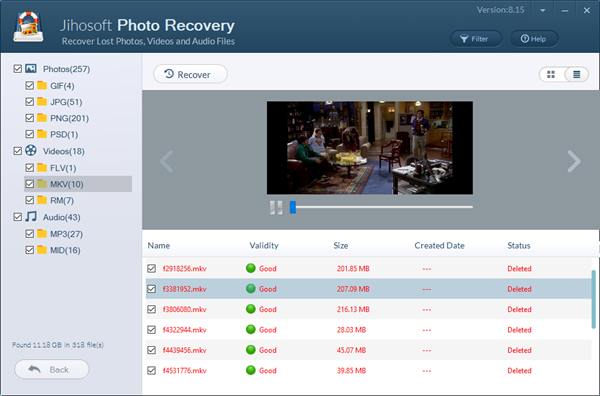Click the PSD folder icon
600x396 pixels.
tap(42, 134)
